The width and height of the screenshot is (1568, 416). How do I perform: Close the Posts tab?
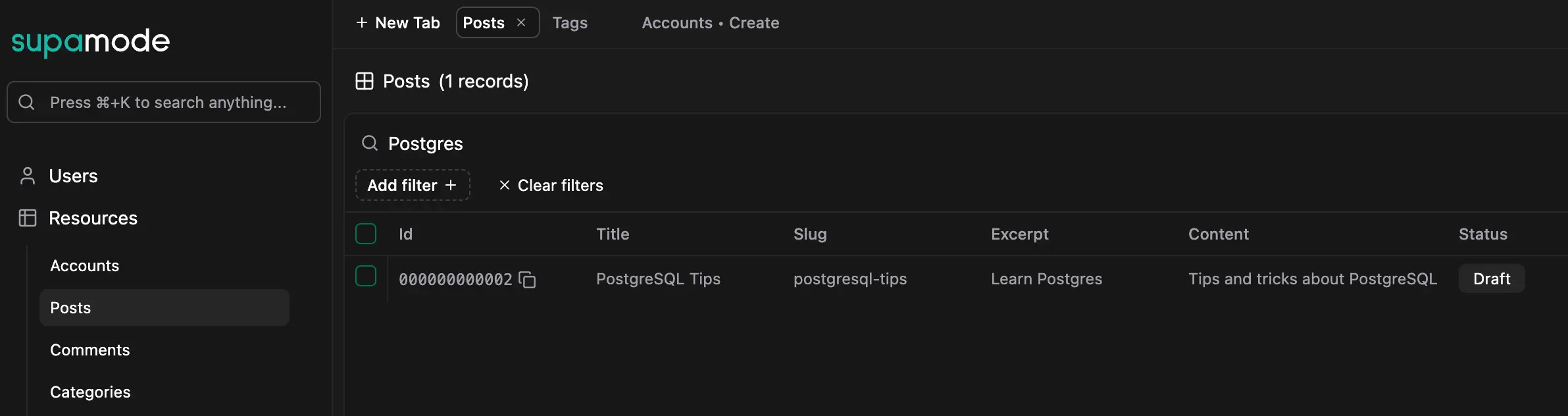pos(521,22)
